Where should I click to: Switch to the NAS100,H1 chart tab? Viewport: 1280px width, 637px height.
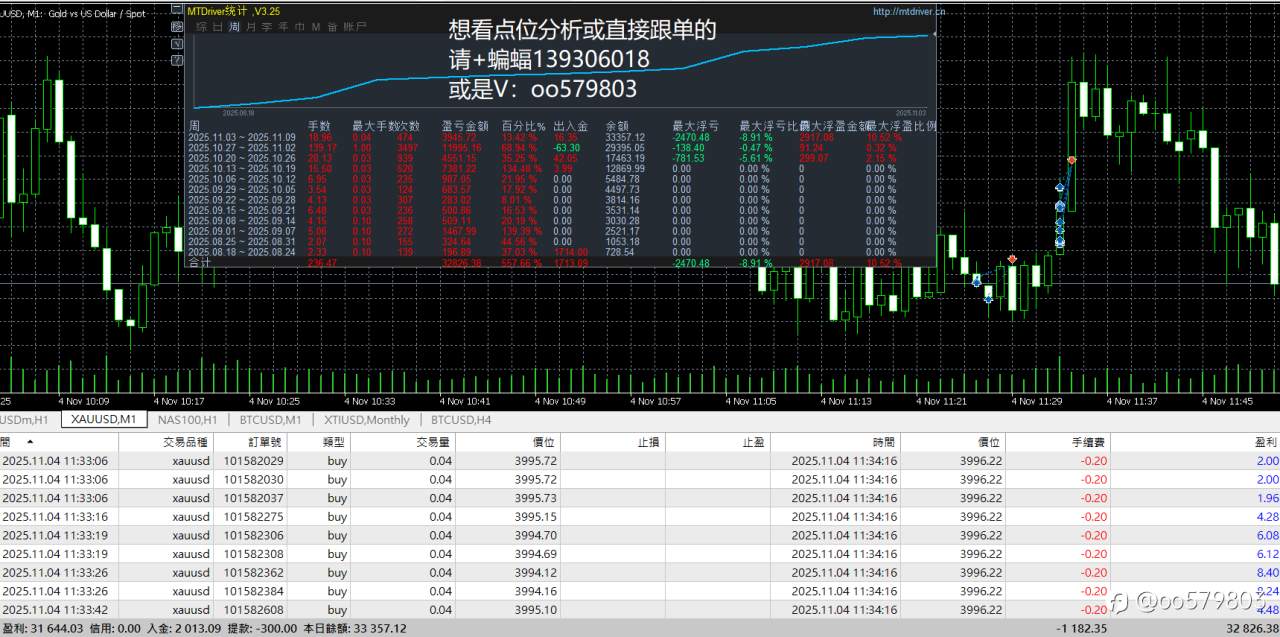coord(186,420)
